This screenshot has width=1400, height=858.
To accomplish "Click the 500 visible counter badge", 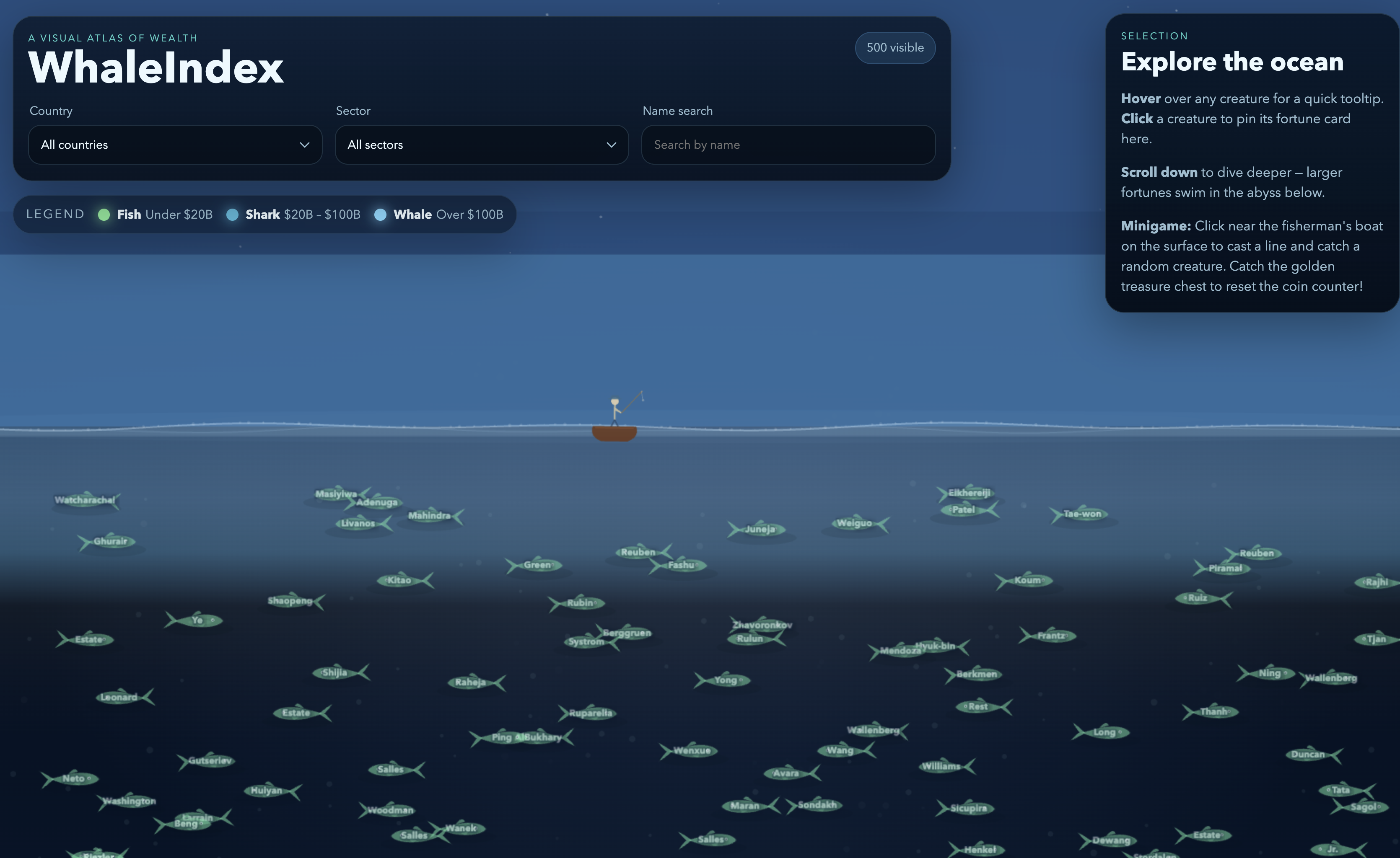I will [x=895, y=48].
